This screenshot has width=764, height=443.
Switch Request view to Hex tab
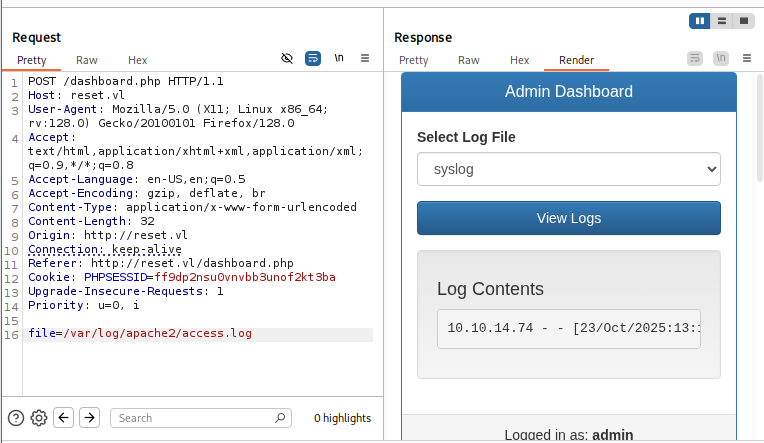click(137, 60)
